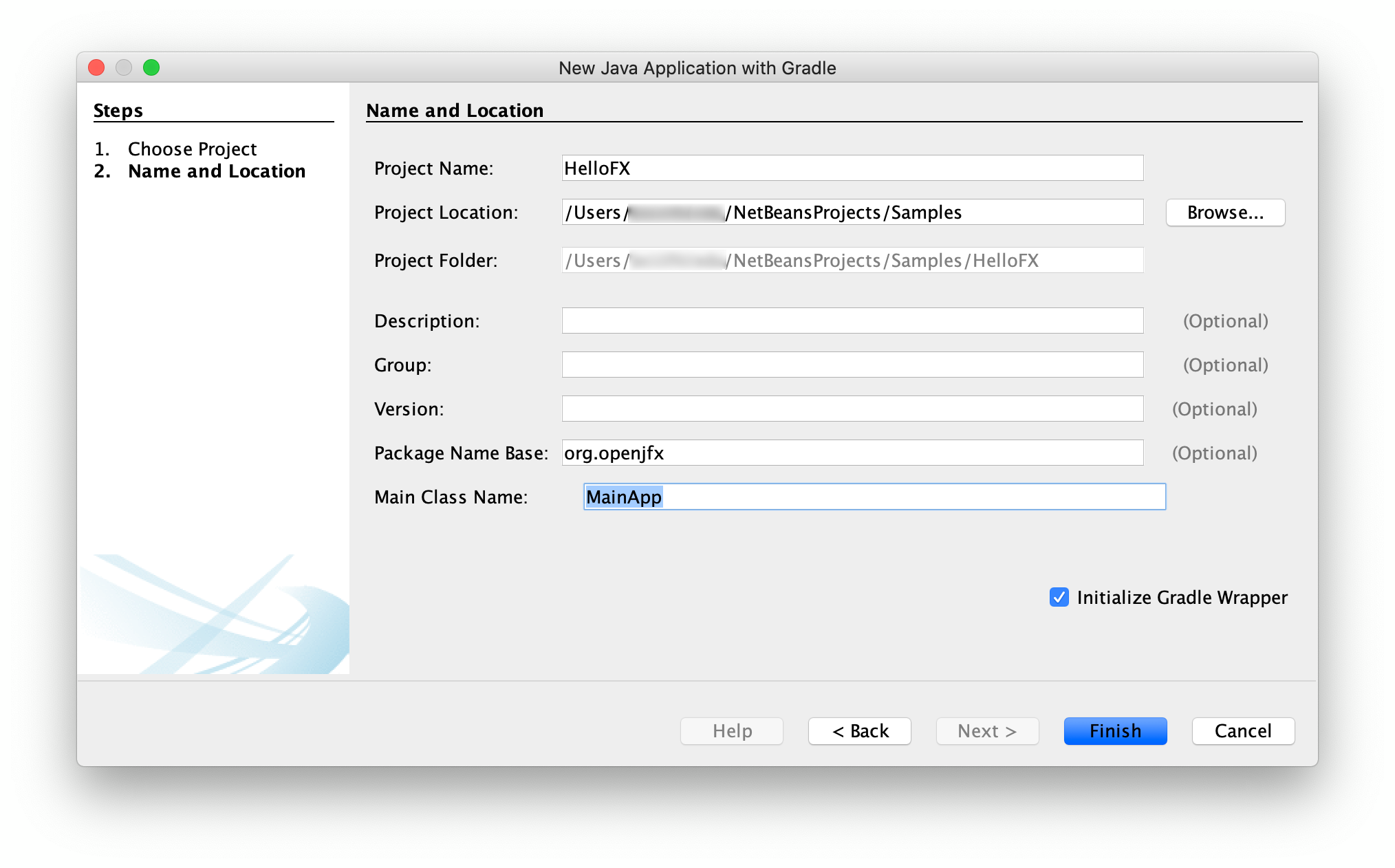The height and width of the screenshot is (868, 1395).
Task: Click the Package Name Base field
Action: 852,453
